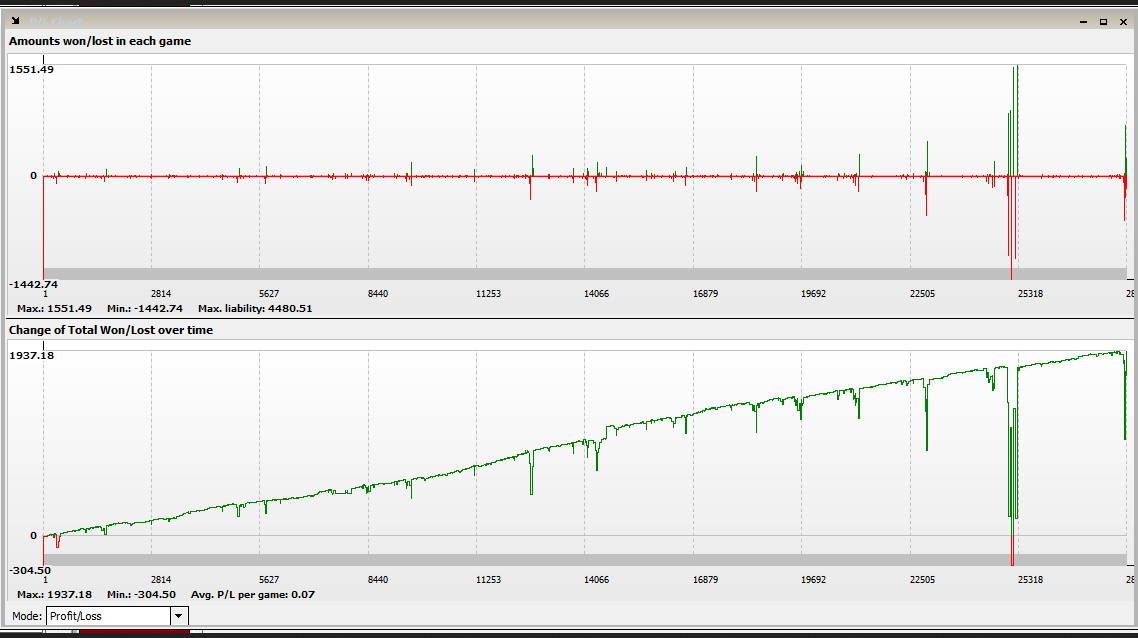
Task: Expand the Mode dropdown arrow
Action: pyautogui.click(x=179, y=616)
